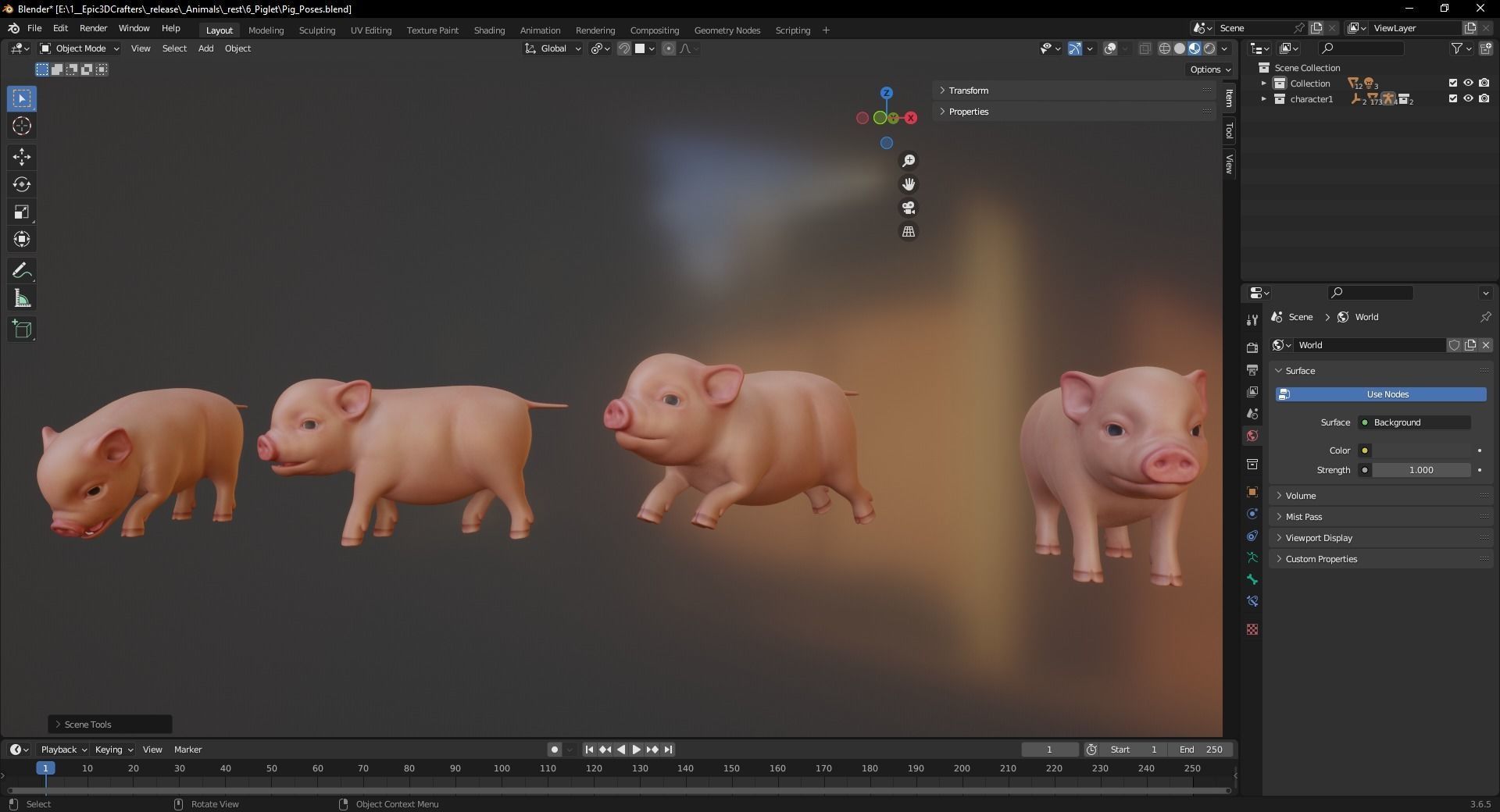Screen dimensions: 1500x812
Task: Open the Render menu
Action: tap(93, 28)
